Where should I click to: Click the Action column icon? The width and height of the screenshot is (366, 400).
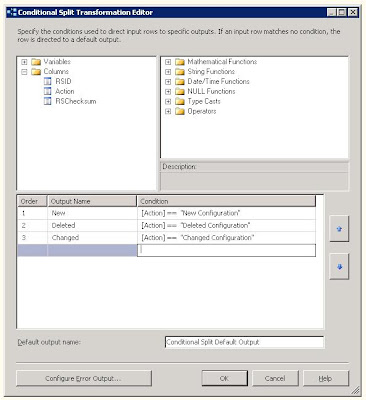pos(48,91)
